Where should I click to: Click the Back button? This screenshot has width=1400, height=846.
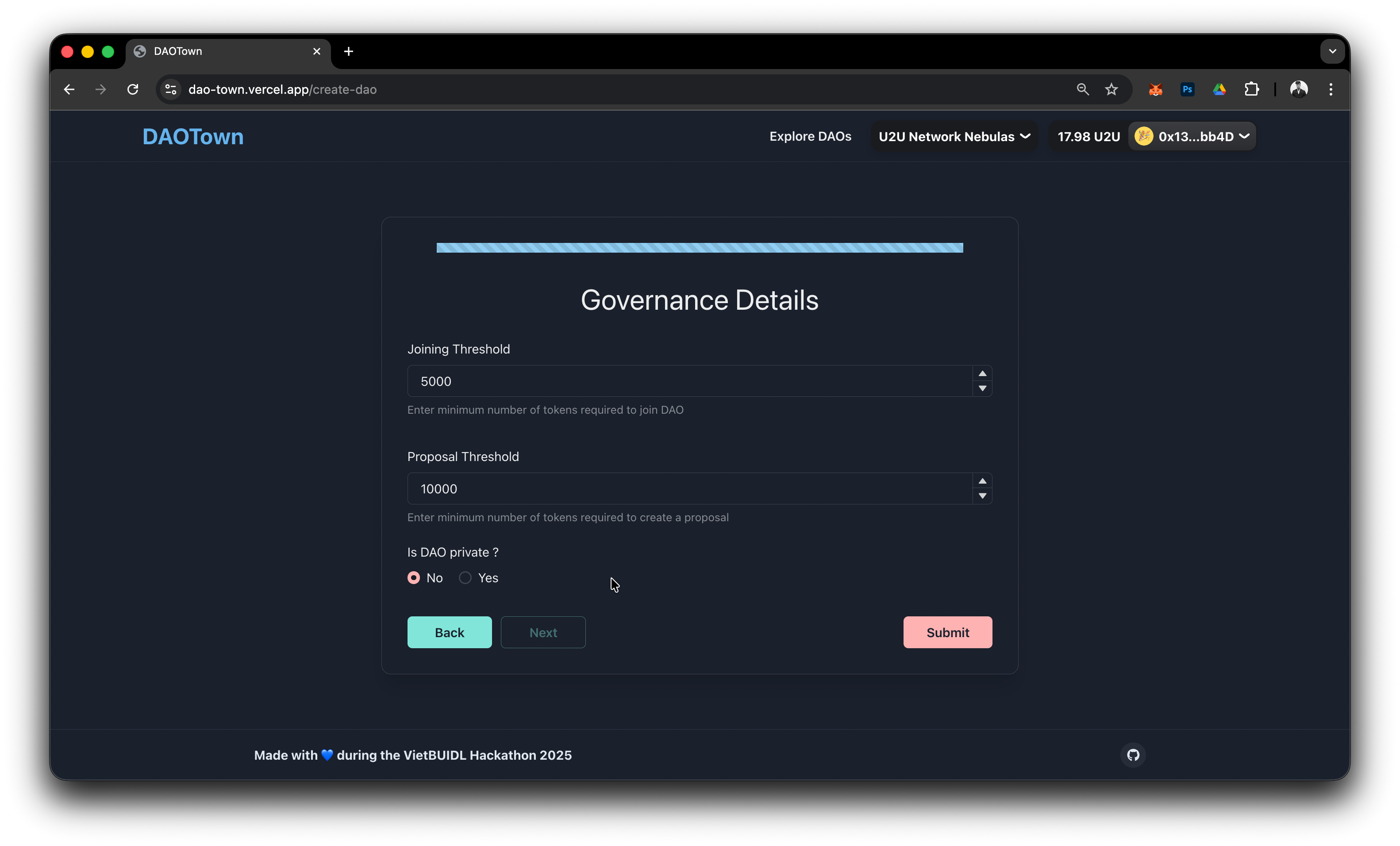pos(450,632)
